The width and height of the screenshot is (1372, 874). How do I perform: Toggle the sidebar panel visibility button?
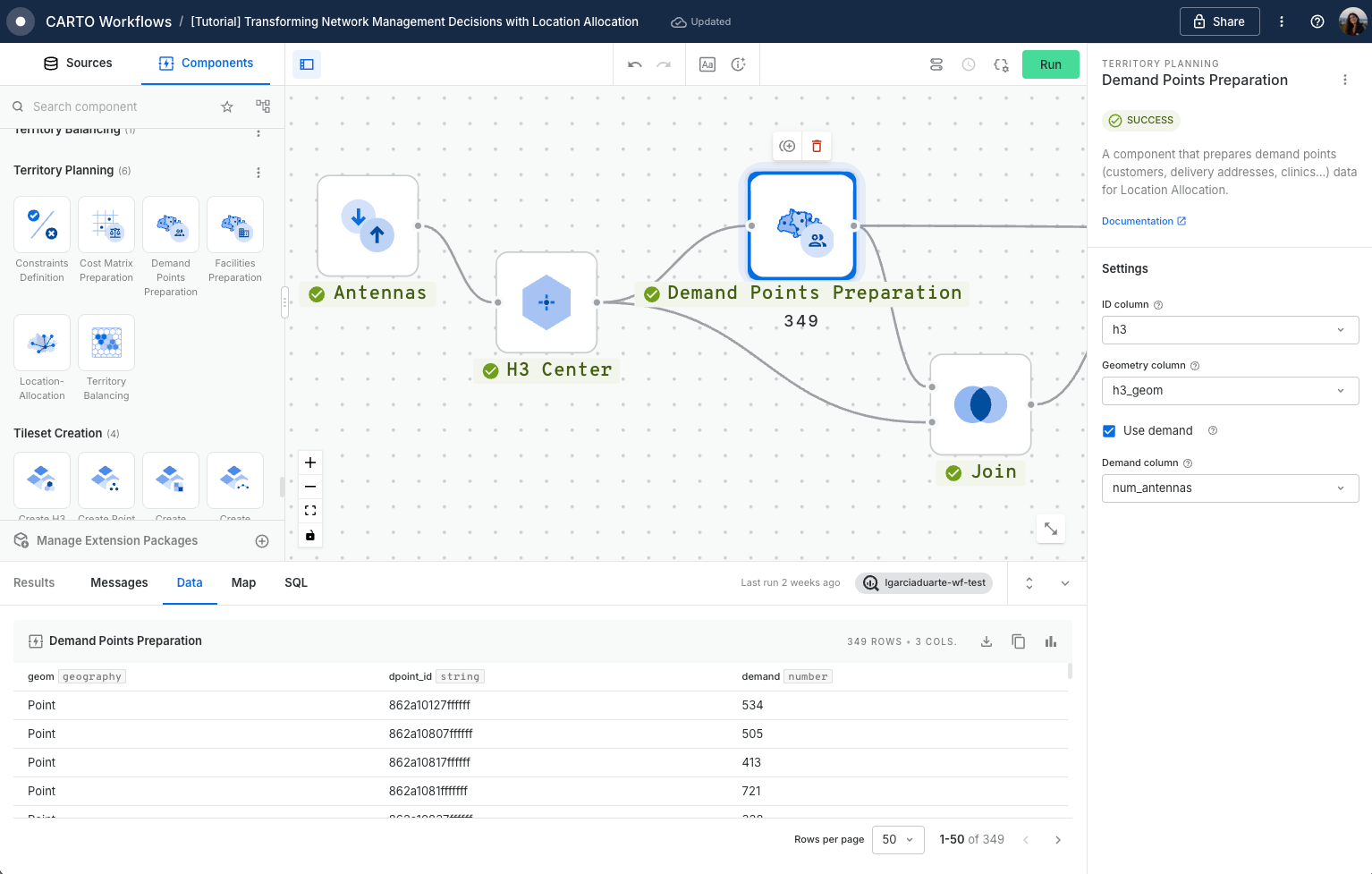(x=307, y=64)
